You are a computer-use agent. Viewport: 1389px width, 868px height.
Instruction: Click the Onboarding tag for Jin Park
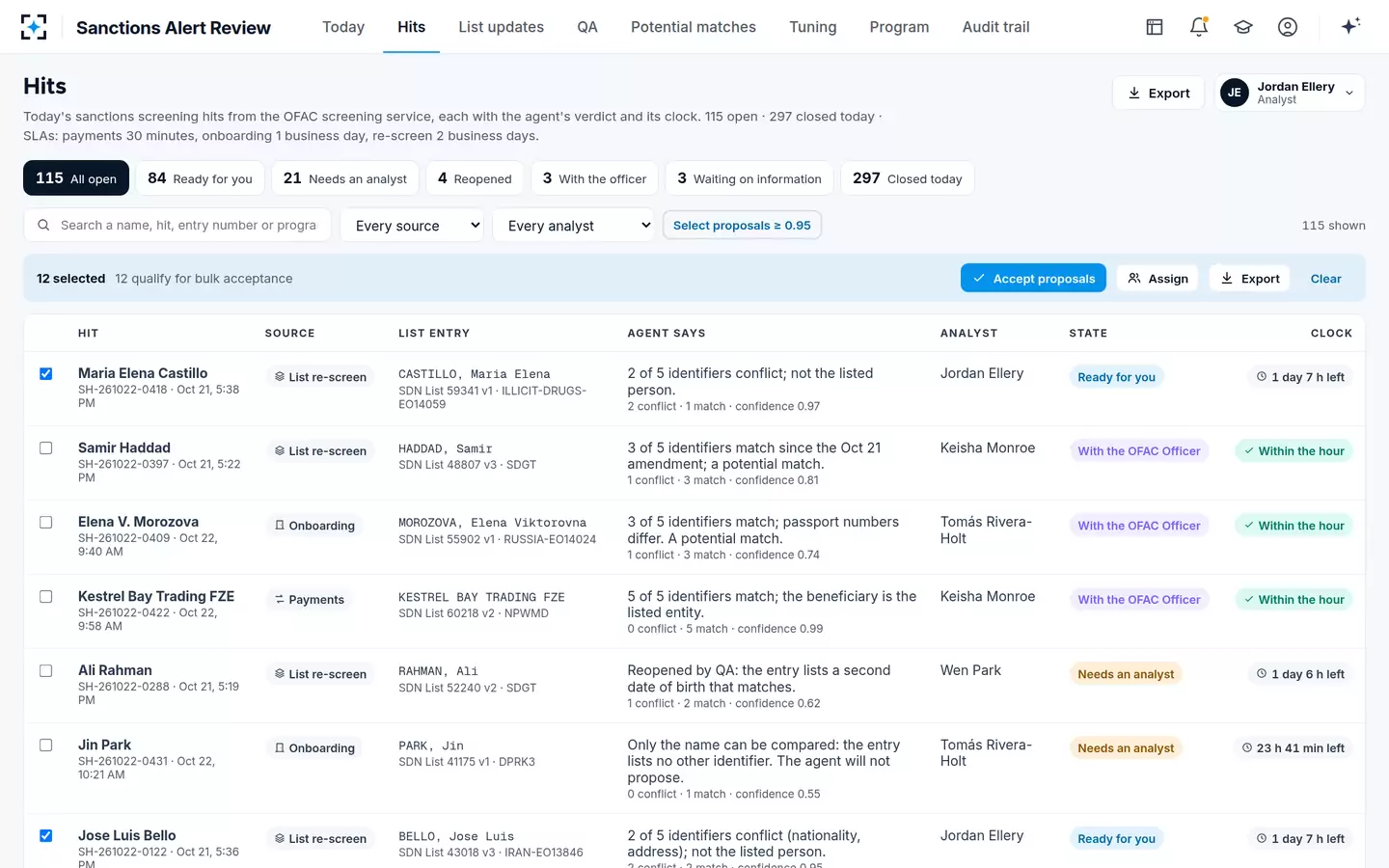click(314, 748)
